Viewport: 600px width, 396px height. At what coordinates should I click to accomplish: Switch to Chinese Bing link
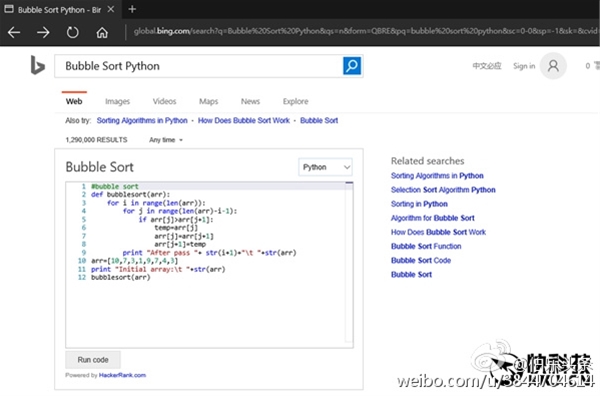click(487, 66)
